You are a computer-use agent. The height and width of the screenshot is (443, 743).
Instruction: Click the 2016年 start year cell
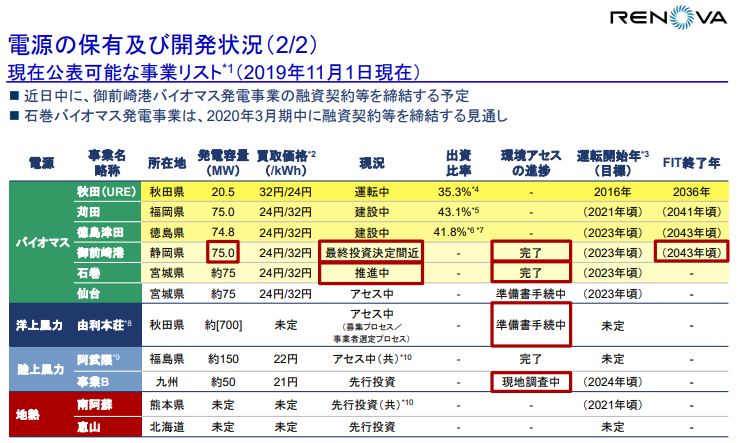click(x=613, y=192)
